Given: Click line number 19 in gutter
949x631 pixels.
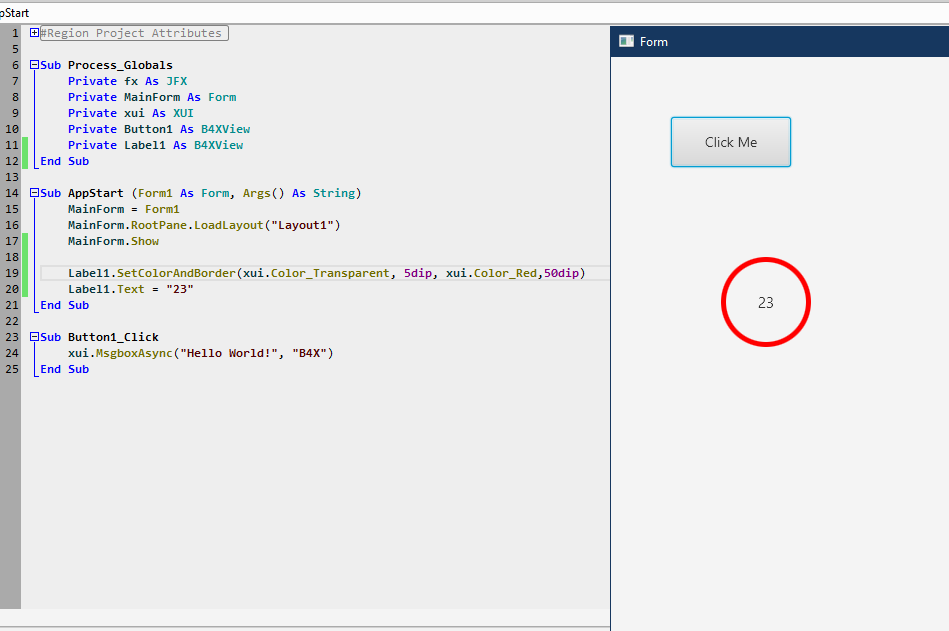Looking at the screenshot, I should click(x=12, y=273).
